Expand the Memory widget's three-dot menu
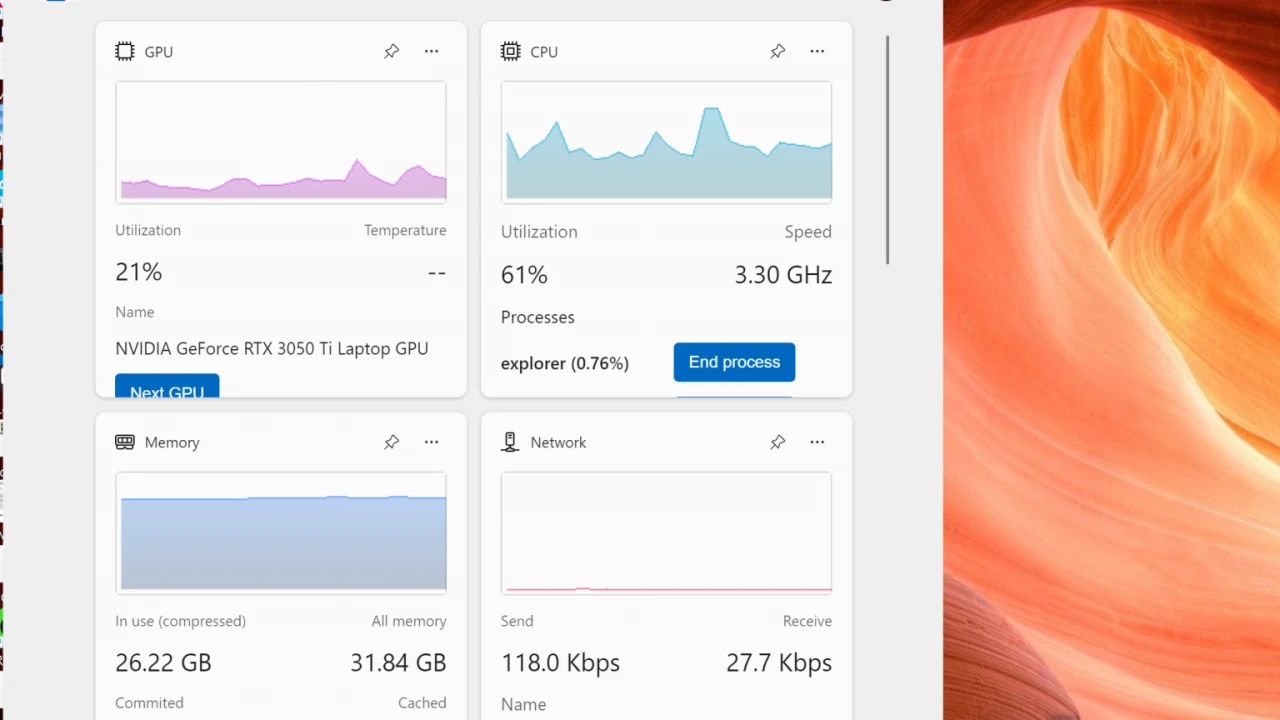Screen dimensions: 1280x720 [431, 442]
